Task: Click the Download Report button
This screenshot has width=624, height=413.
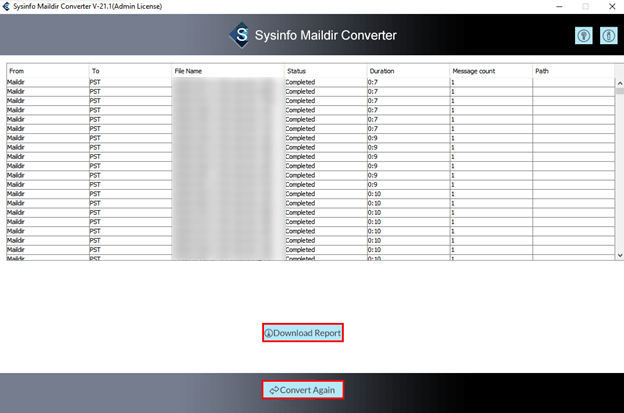Action: pos(303,333)
